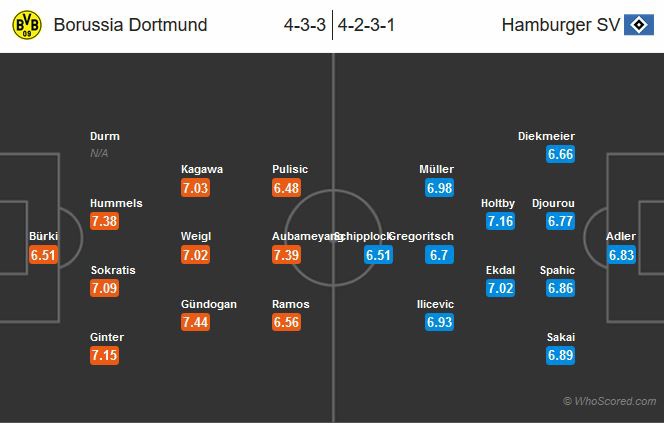Select Dortmund's 4-3-3 formation label
664x423 pixels.
[x=306, y=25]
